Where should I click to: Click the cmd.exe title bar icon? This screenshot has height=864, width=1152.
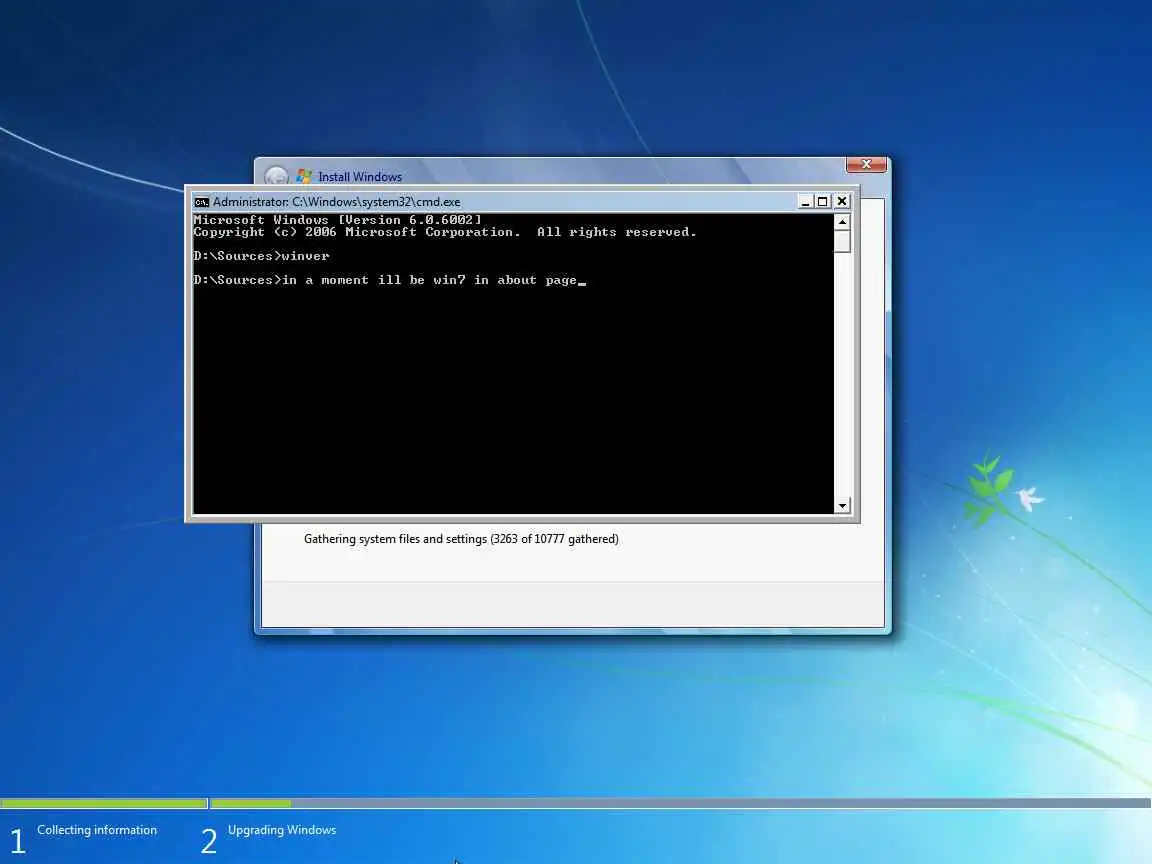(x=201, y=202)
